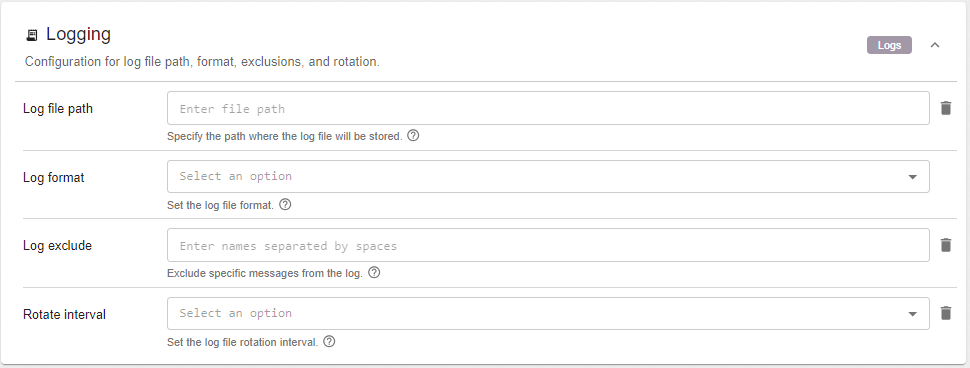Delete the Log exclude setting
The image size is (970, 368).
tap(945, 245)
